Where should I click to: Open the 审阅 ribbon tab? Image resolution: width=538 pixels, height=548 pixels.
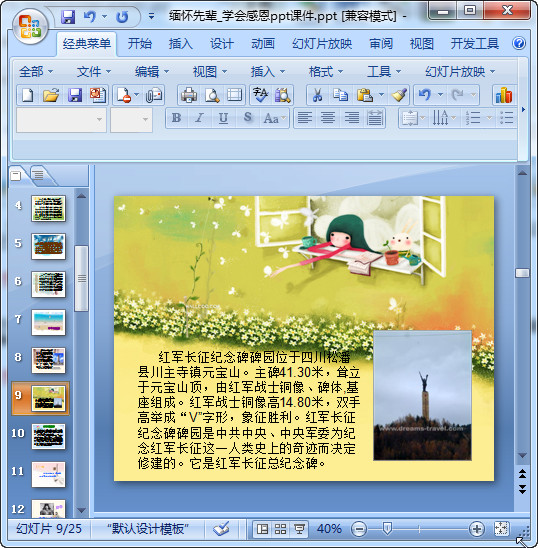click(381, 44)
